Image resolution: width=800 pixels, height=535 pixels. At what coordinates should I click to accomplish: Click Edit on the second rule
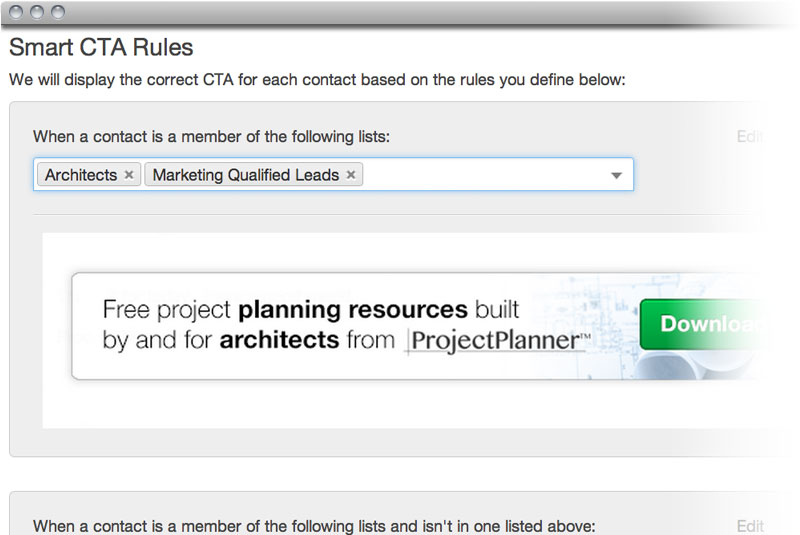coord(749,525)
